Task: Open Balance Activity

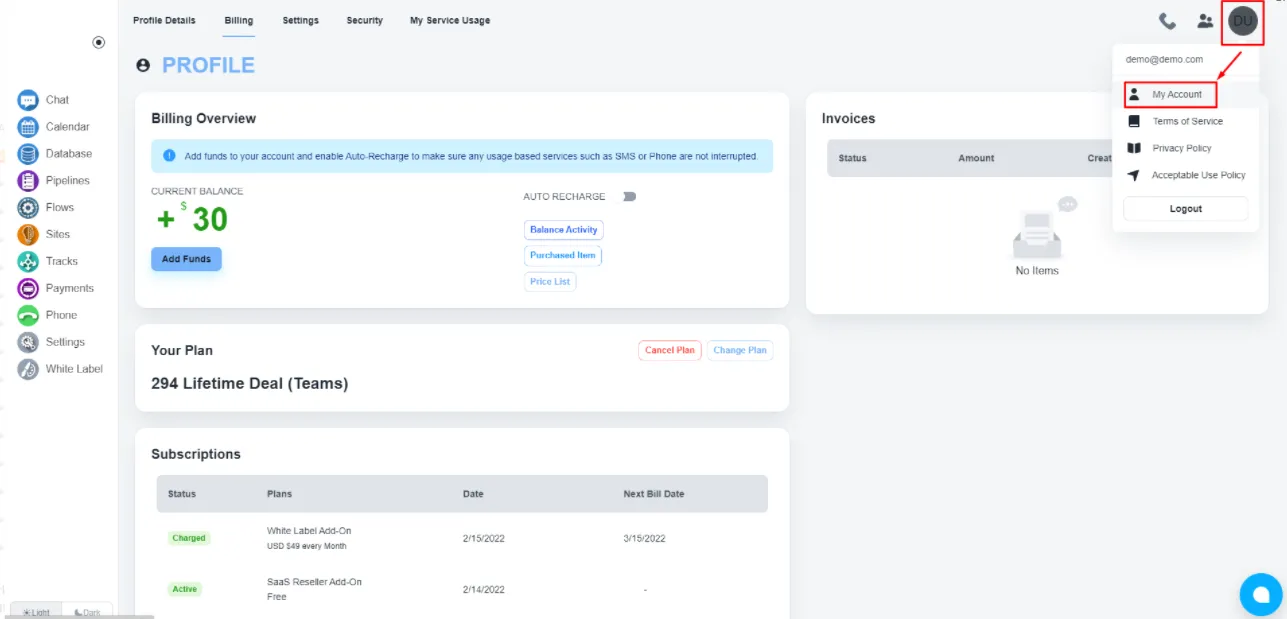Action: pyautogui.click(x=563, y=230)
